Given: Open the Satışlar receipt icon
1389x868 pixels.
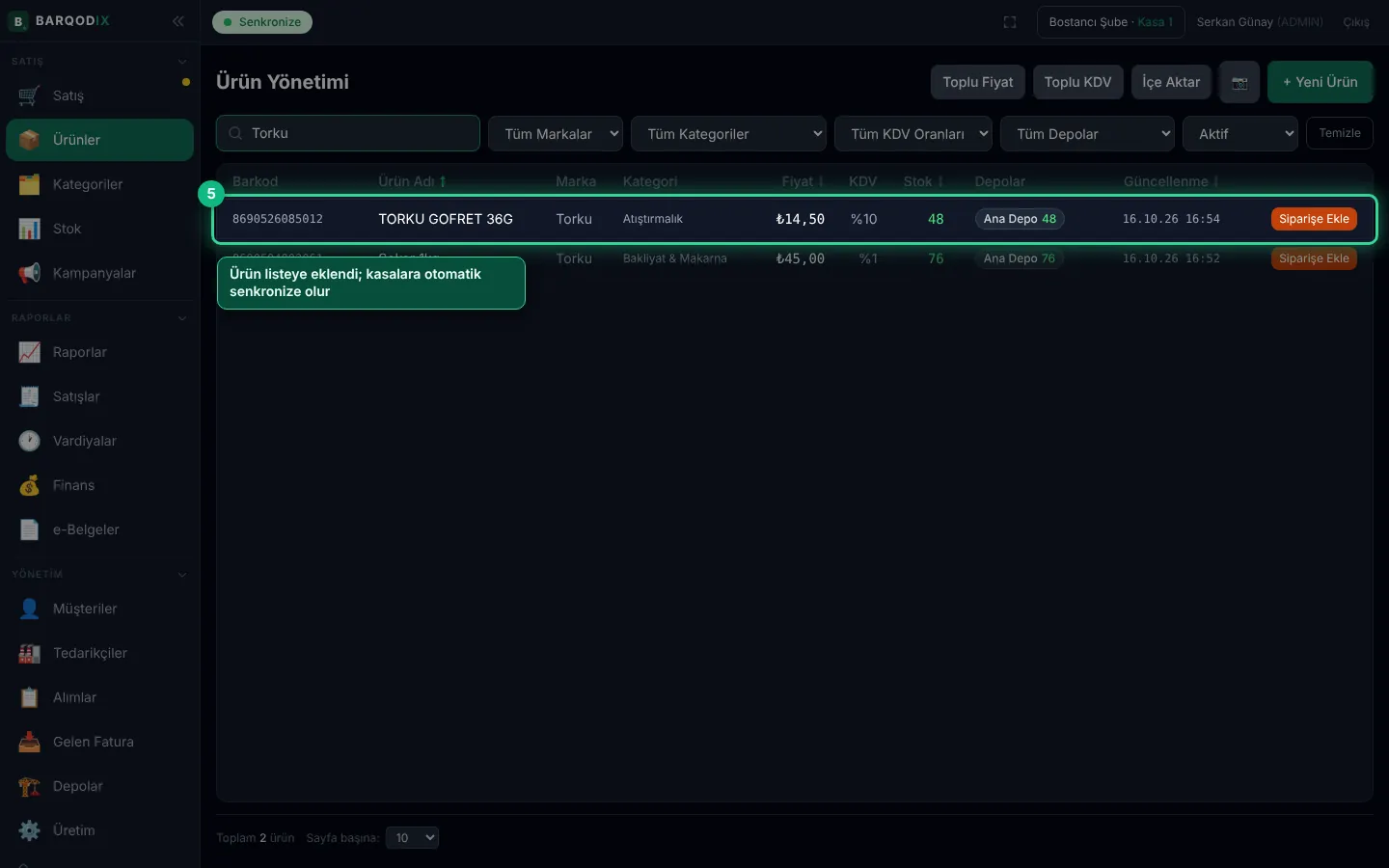Looking at the screenshot, I should click(30, 396).
